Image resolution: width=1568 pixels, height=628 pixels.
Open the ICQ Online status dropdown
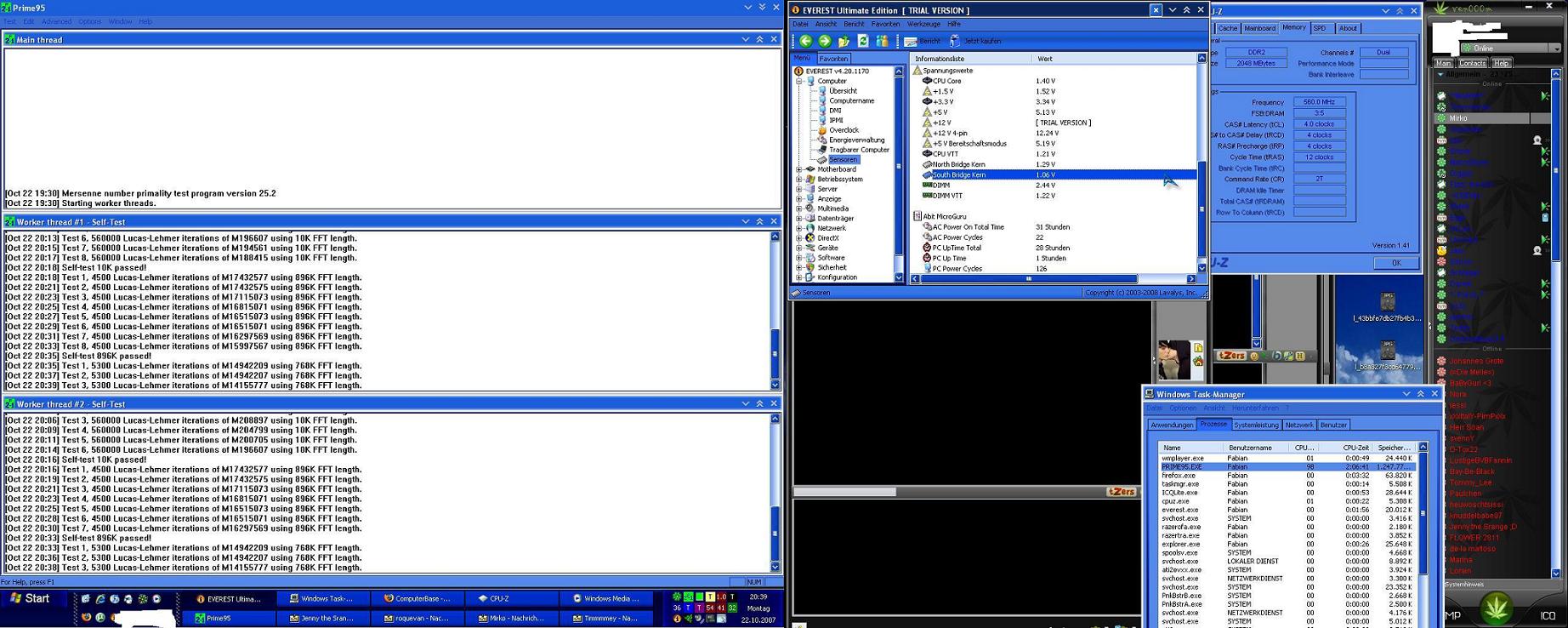(x=1556, y=49)
